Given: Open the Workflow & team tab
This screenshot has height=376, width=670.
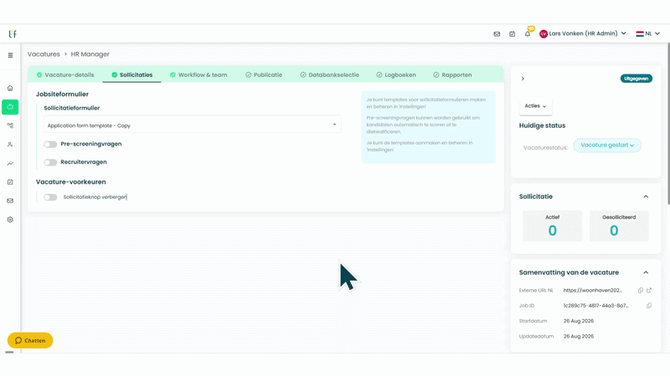Looking at the screenshot, I should [x=199, y=75].
